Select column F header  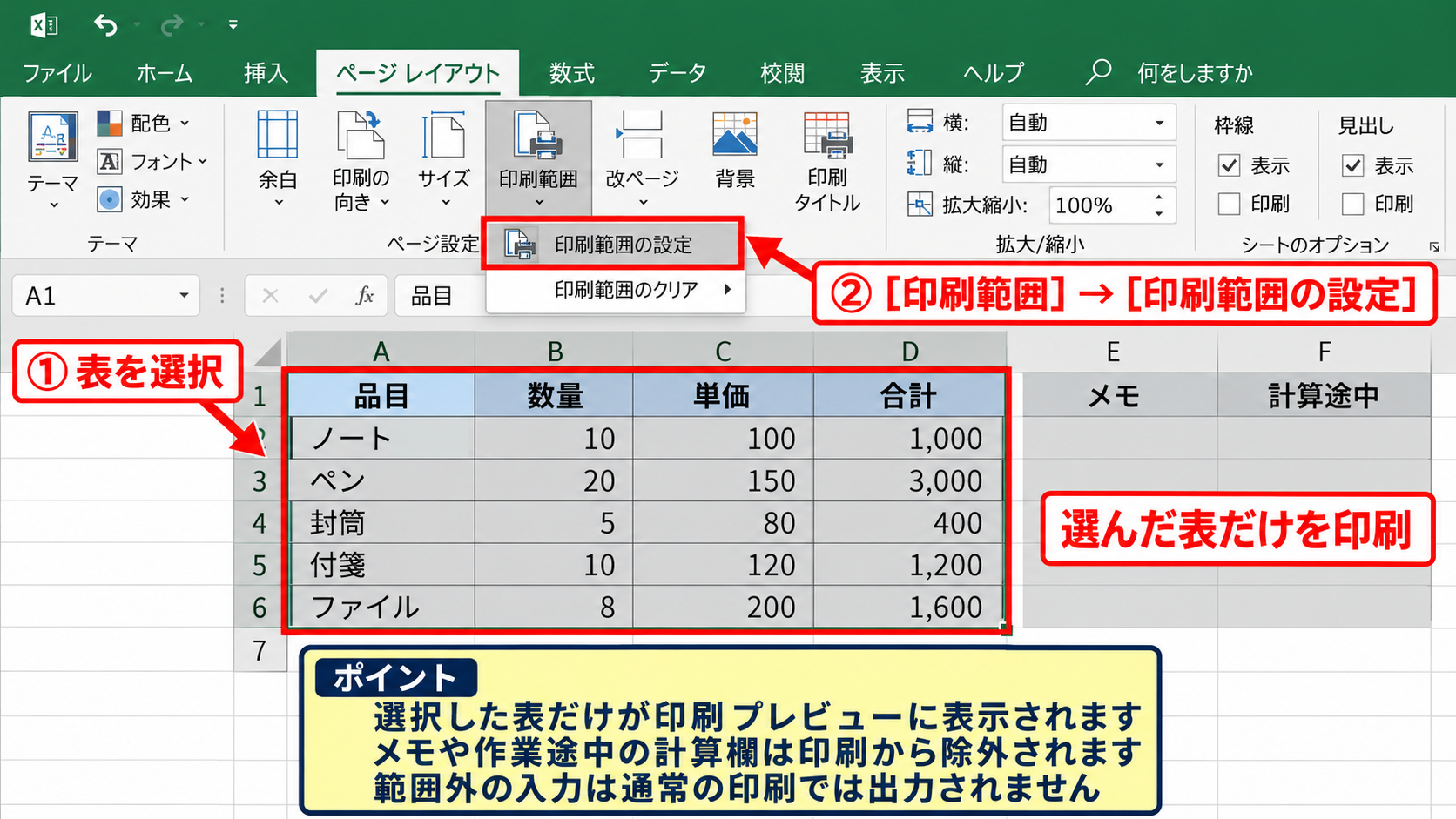1324,352
